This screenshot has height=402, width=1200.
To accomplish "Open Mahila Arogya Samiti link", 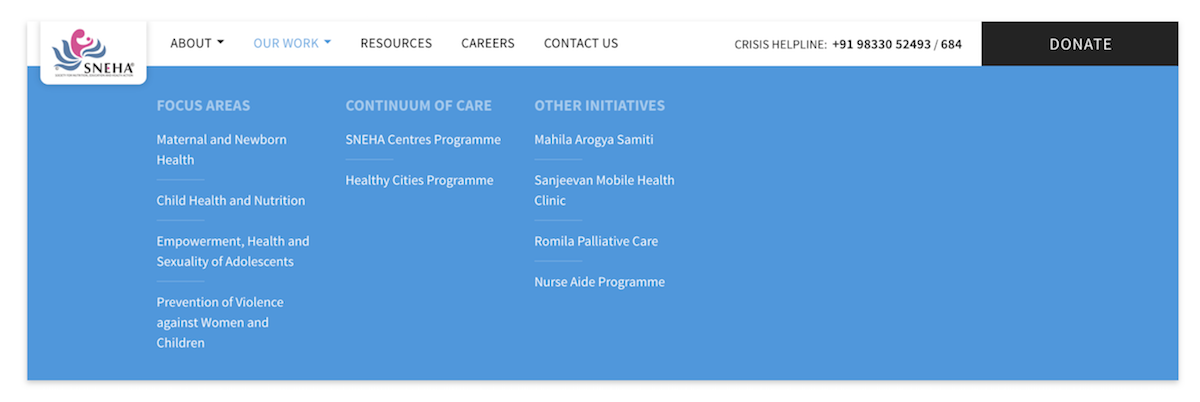I will click(x=594, y=139).
